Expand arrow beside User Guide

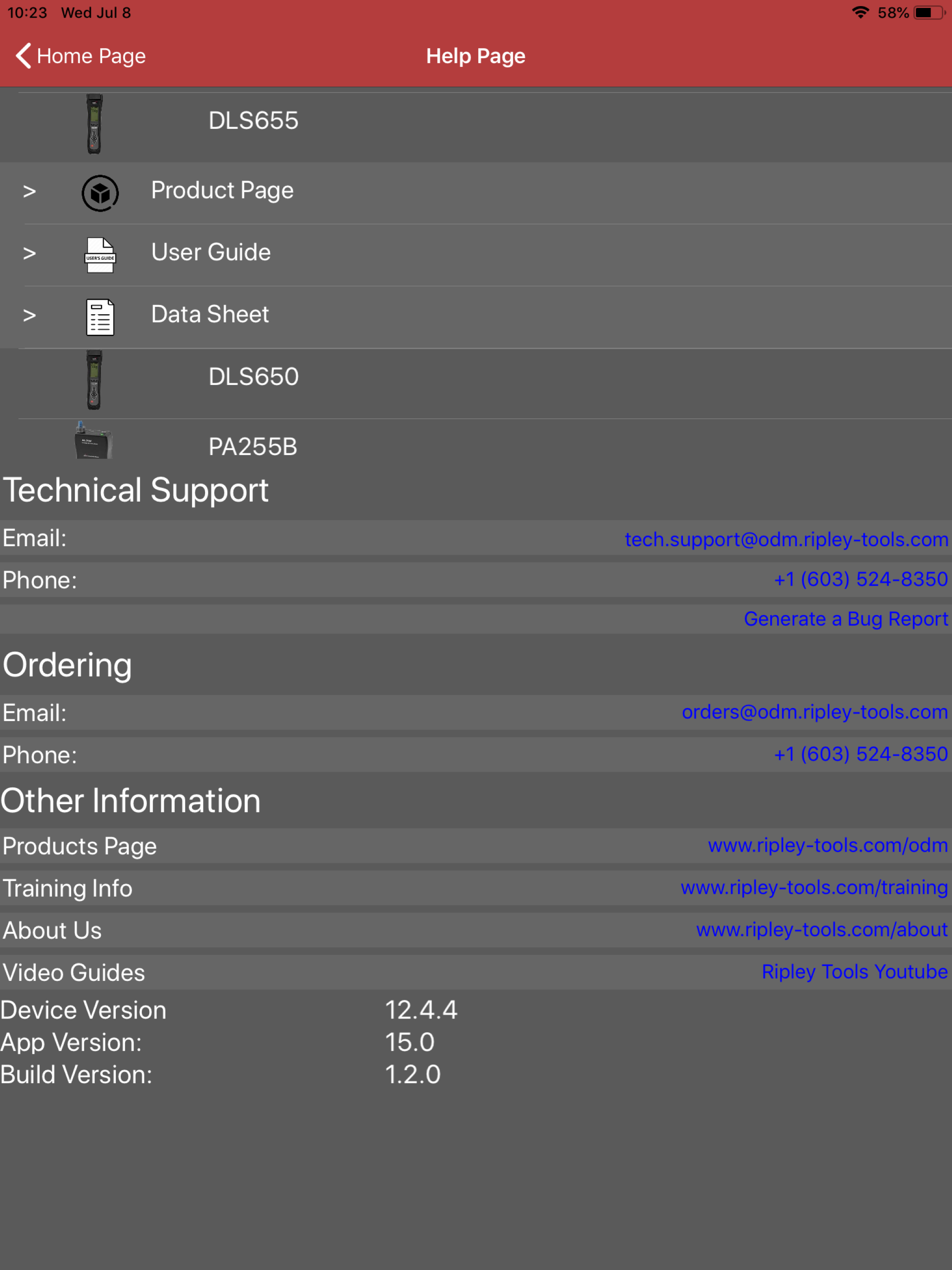(x=29, y=254)
